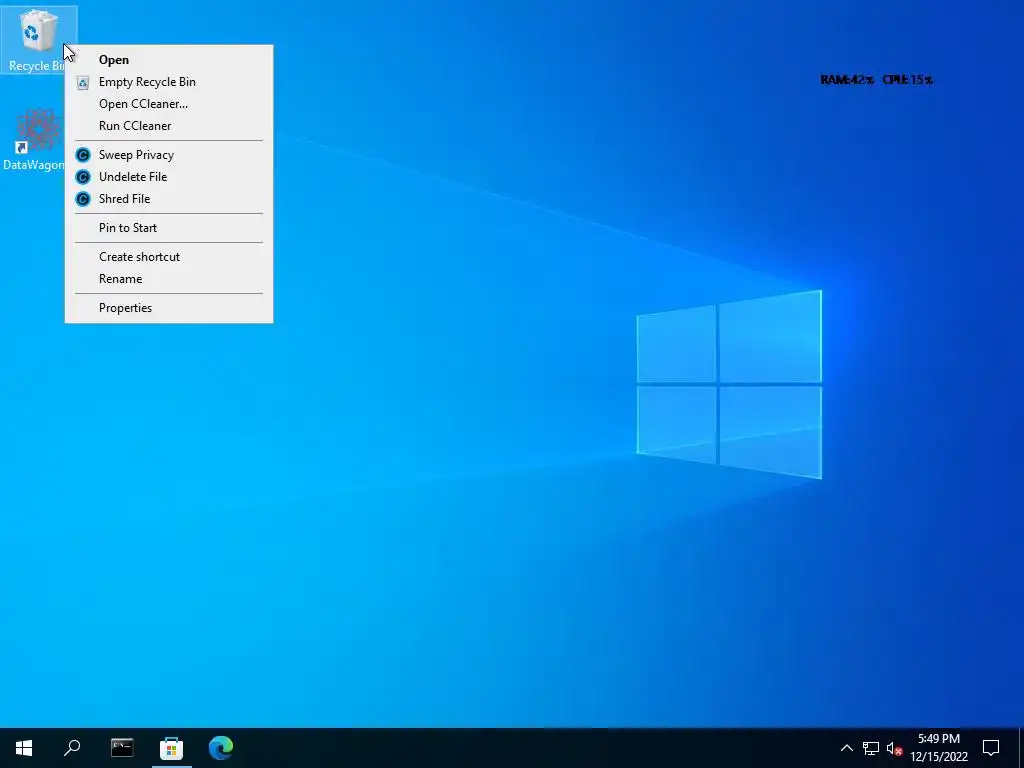Show hidden system tray icons
The width and height of the screenshot is (1024, 768).
846,748
